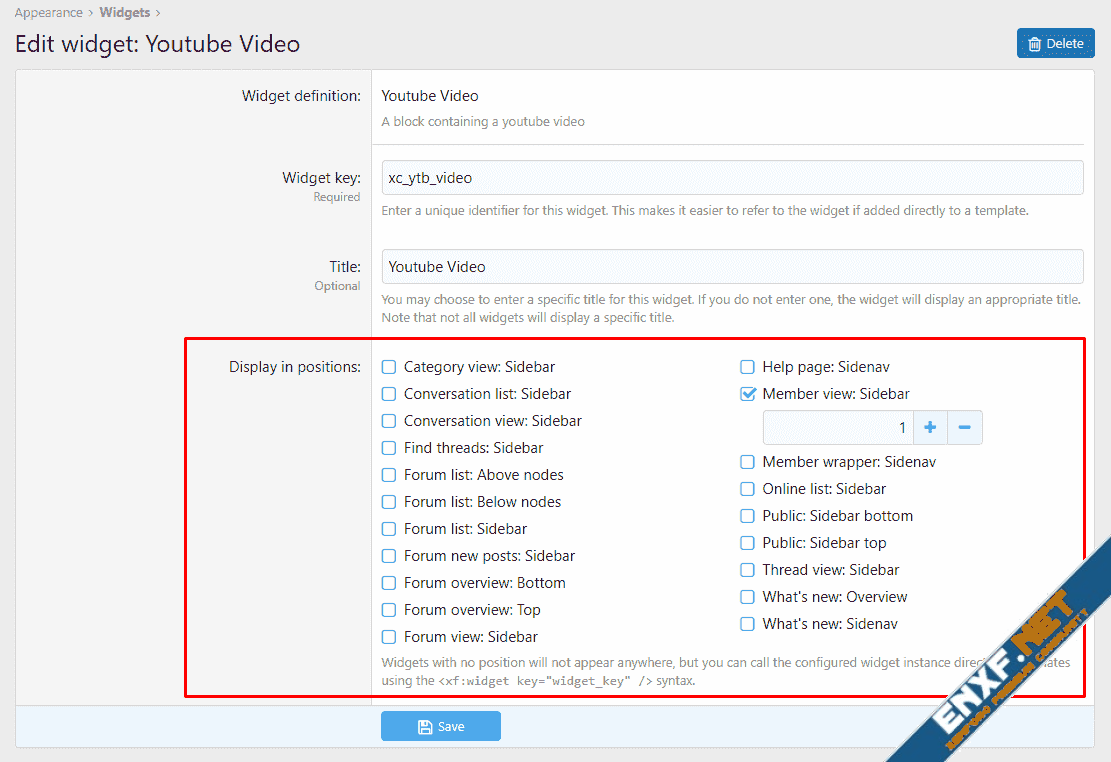Click into the Widget key field
The height and width of the screenshot is (762, 1111).
(732, 178)
